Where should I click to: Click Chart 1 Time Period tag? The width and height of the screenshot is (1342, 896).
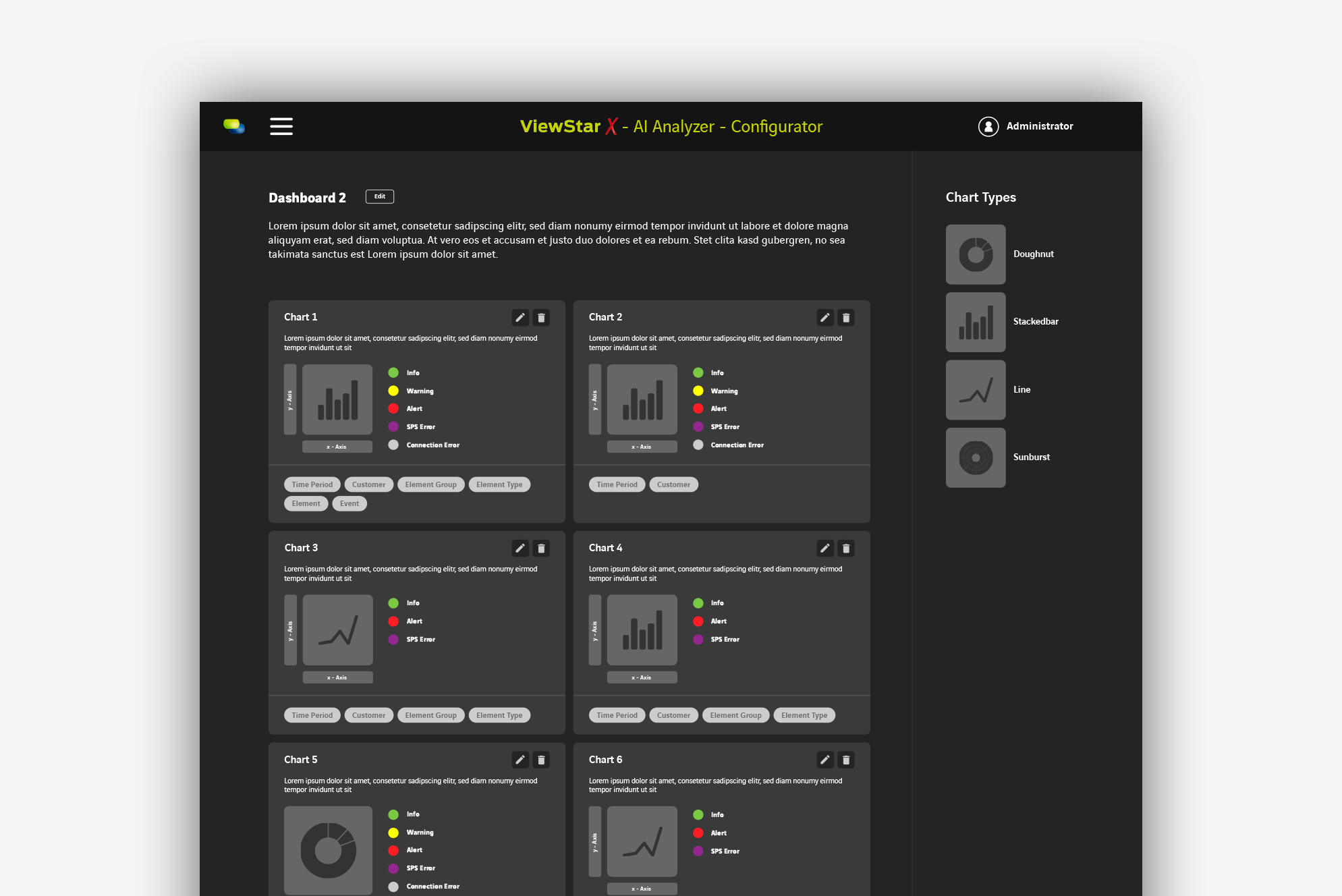coord(312,484)
